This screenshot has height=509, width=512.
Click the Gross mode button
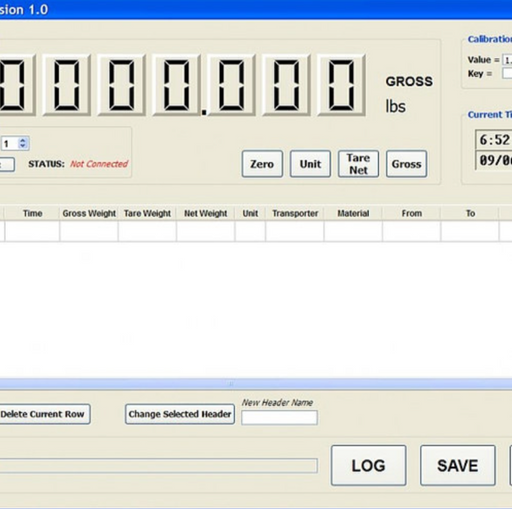click(406, 164)
